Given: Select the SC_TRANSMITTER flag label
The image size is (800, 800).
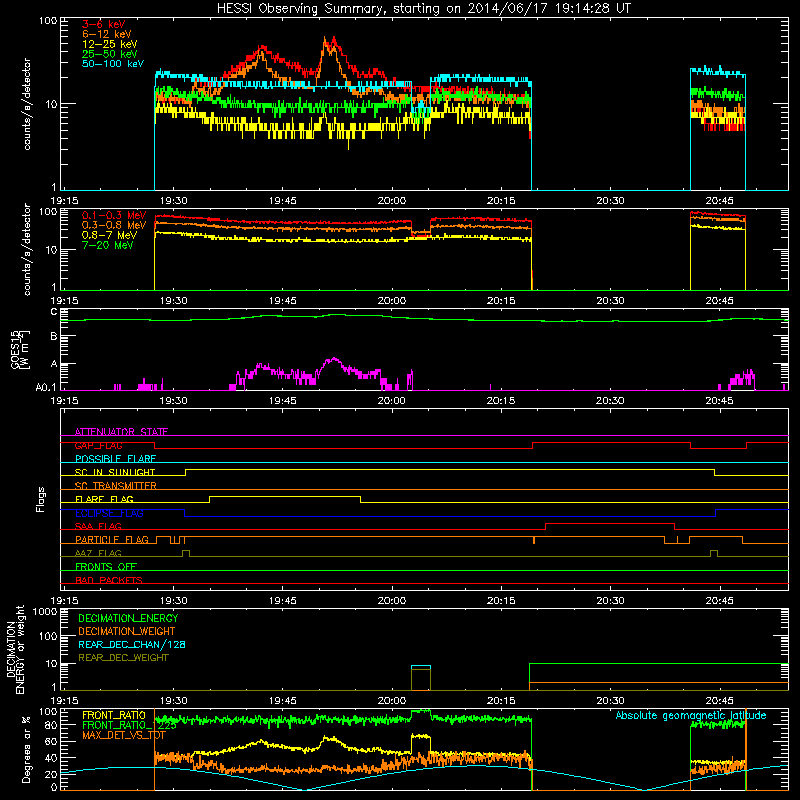Looking at the screenshot, I should pyautogui.click(x=115, y=486).
